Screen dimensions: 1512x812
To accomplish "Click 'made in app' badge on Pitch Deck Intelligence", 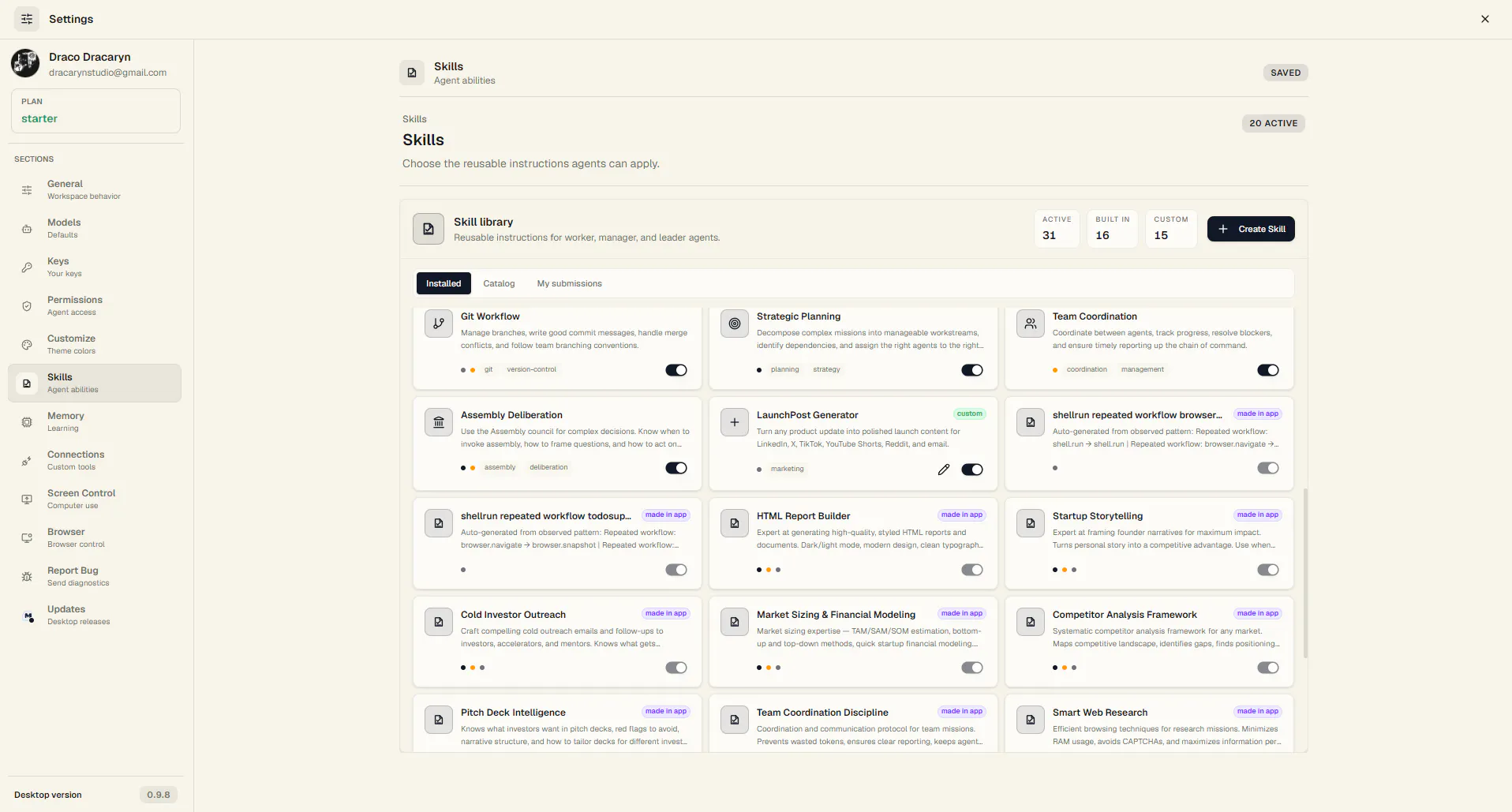I will pos(666,711).
